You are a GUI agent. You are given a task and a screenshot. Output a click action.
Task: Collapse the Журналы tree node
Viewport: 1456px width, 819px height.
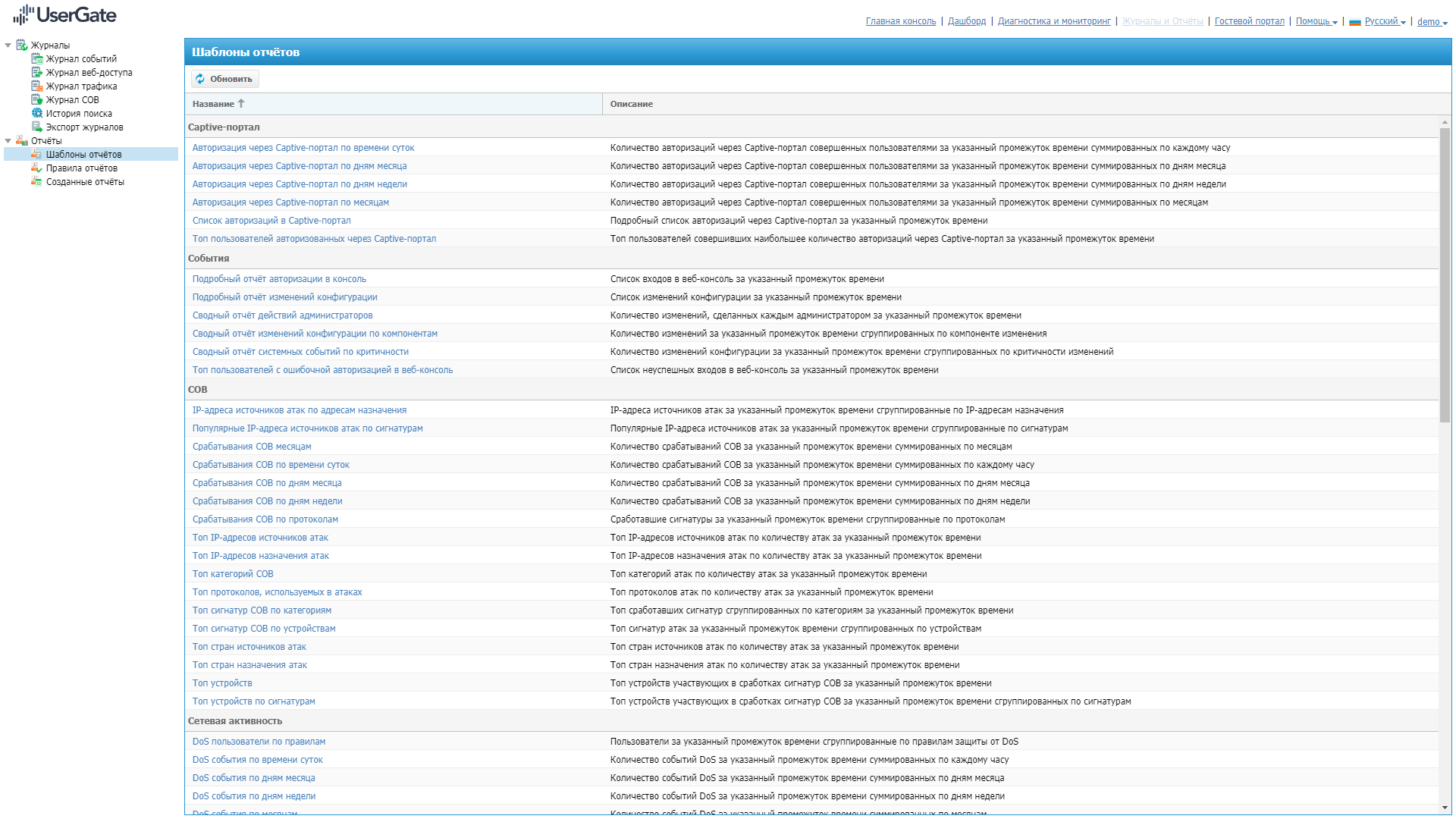pyautogui.click(x=8, y=45)
